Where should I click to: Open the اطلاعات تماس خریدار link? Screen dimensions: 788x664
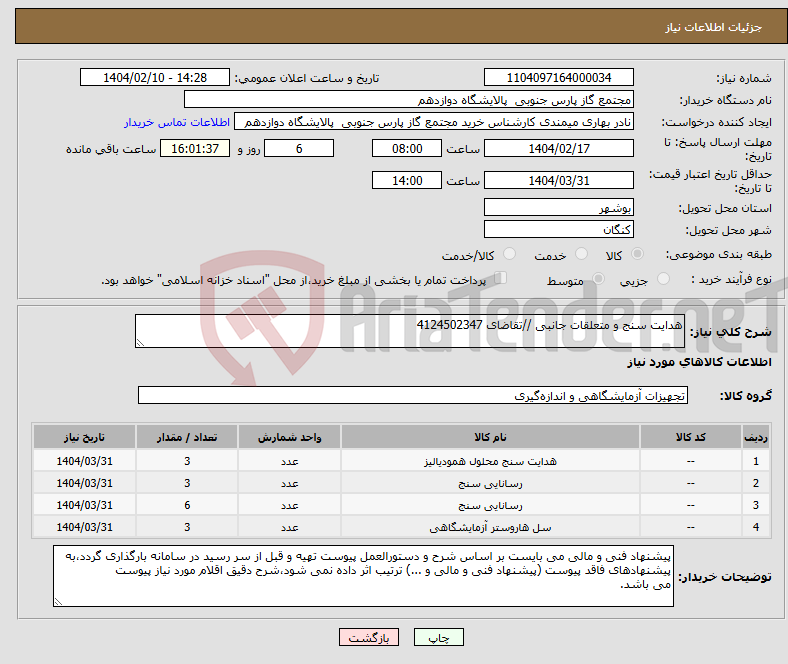pos(177,122)
